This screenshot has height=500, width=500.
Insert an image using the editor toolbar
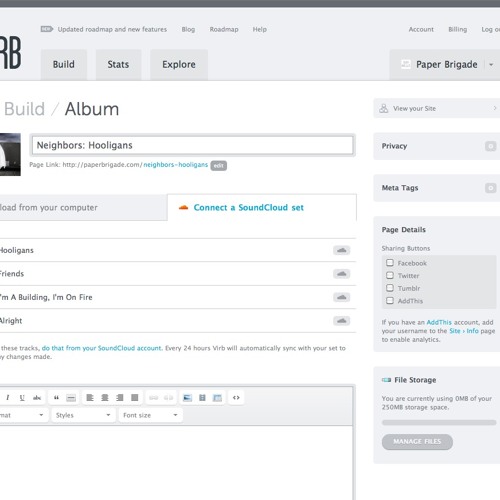[187, 397]
